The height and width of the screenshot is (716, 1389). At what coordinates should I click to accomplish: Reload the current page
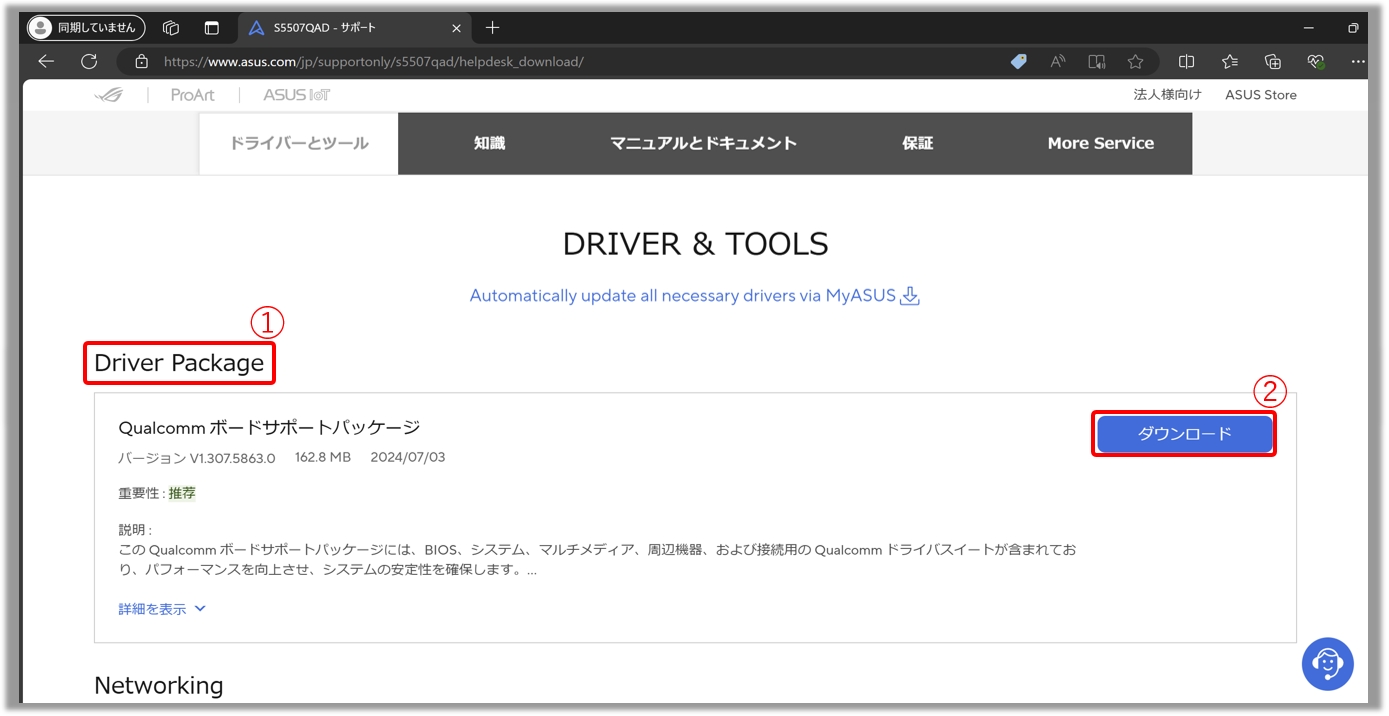89,62
